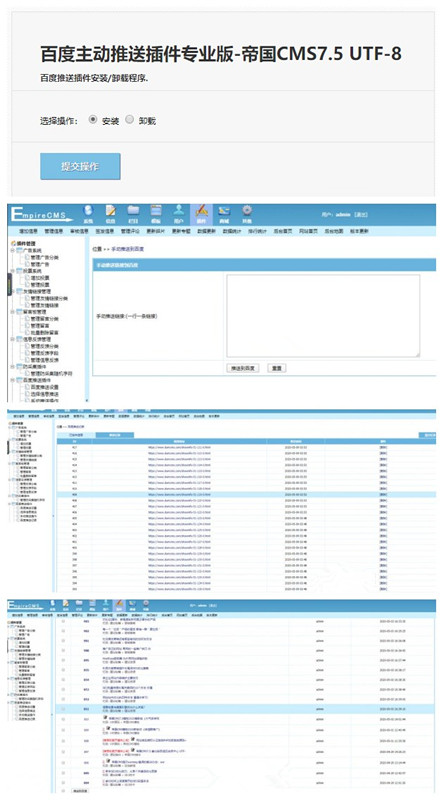The height and width of the screenshot is (800, 443).
Task: Collapse 信息反馈管理 tree node on 手动推送 page
Action: click(x=13, y=339)
